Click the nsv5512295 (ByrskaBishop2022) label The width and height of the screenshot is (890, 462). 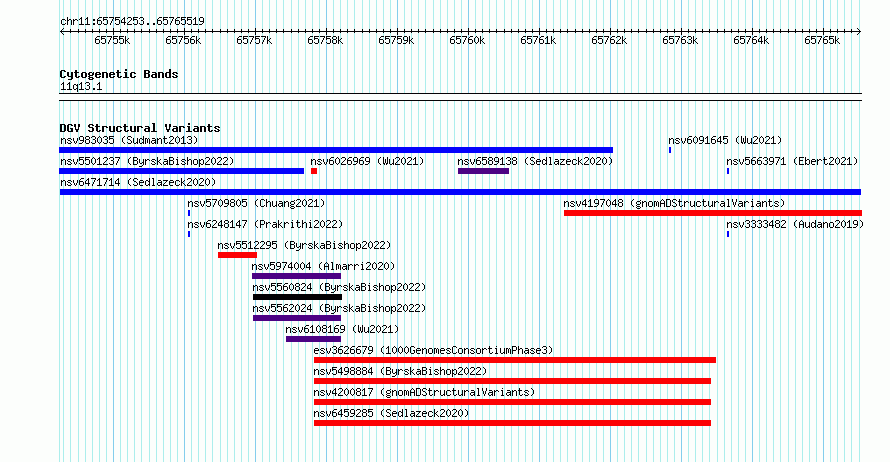coord(304,245)
